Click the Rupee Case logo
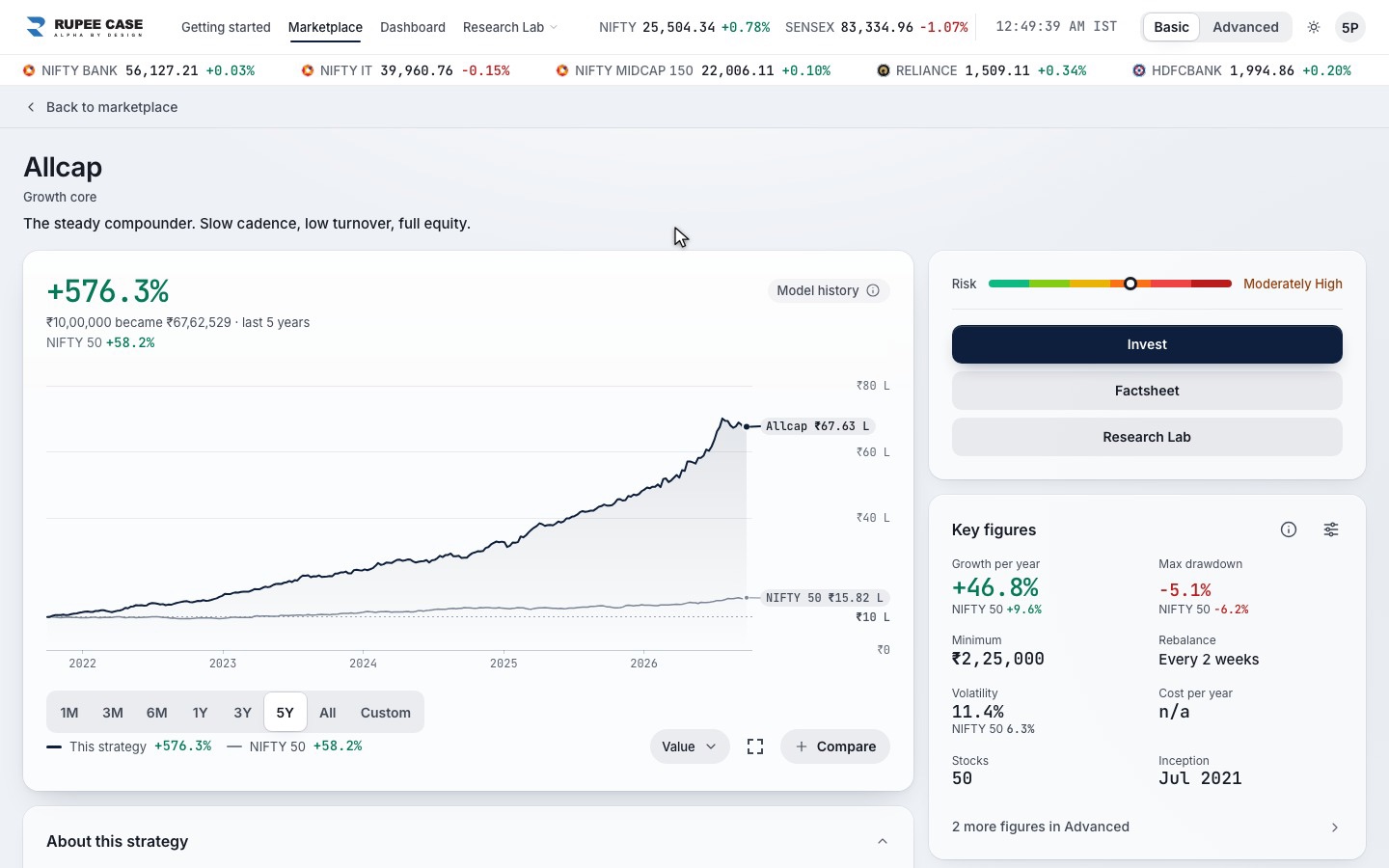The height and width of the screenshot is (868, 1389). click(85, 27)
